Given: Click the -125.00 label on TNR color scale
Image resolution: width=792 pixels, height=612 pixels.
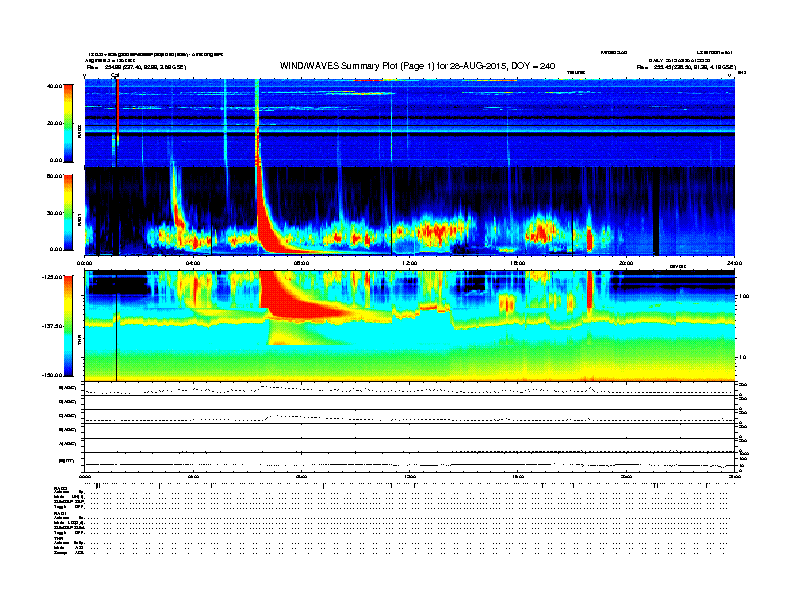Looking at the screenshot, I should pos(52,277).
